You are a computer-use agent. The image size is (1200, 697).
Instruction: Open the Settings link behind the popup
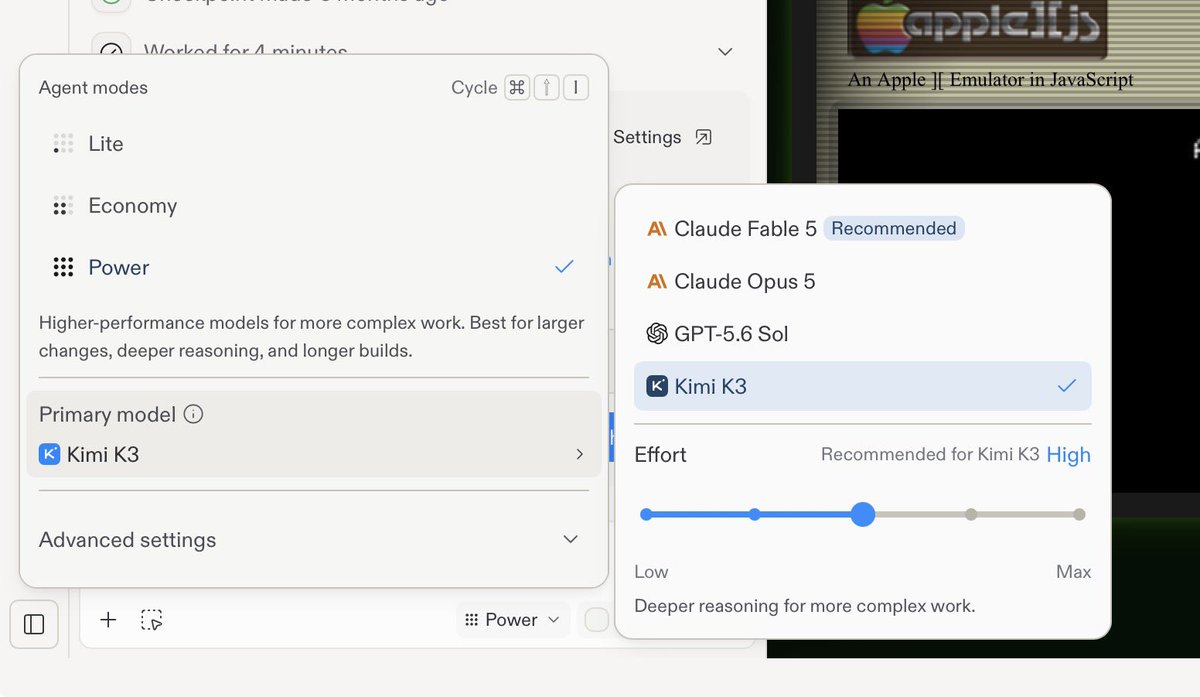[662, 137]
